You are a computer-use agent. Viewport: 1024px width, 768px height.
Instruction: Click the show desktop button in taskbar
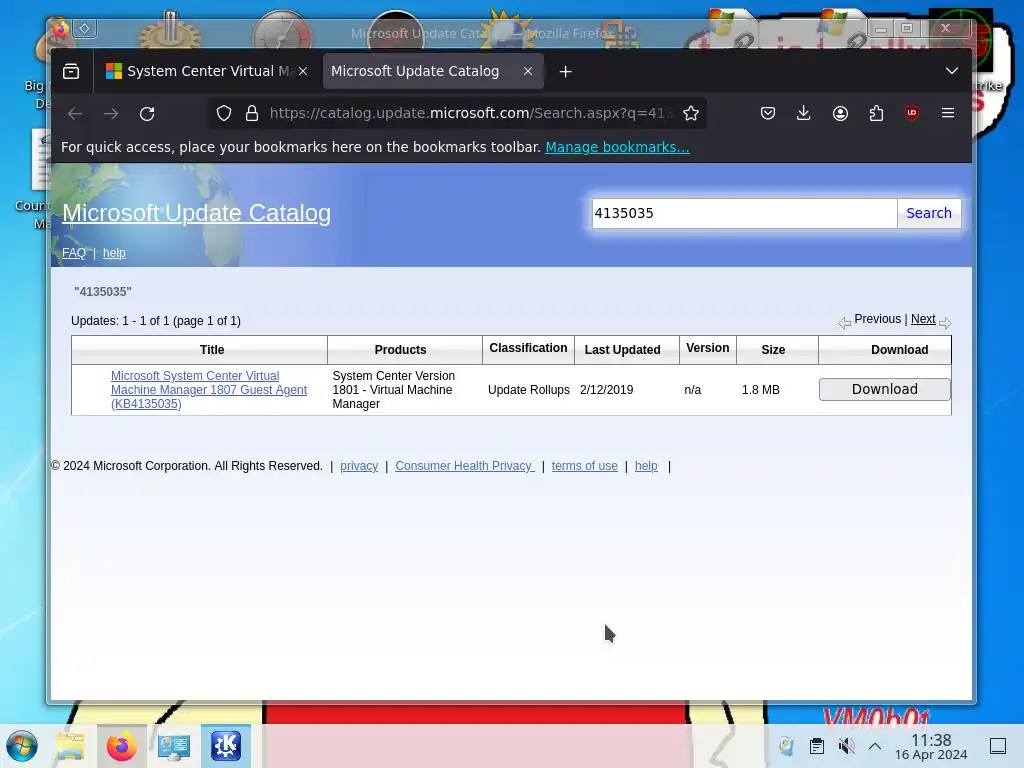(x=998, y=746)
